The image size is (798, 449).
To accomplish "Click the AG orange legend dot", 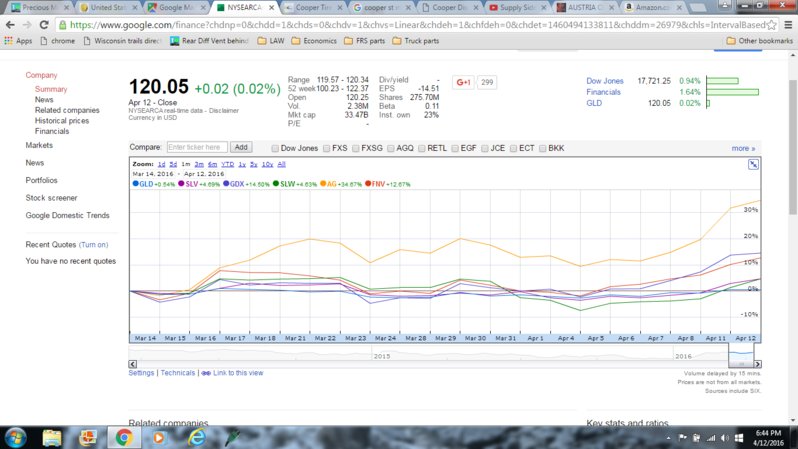I will 323,184.
